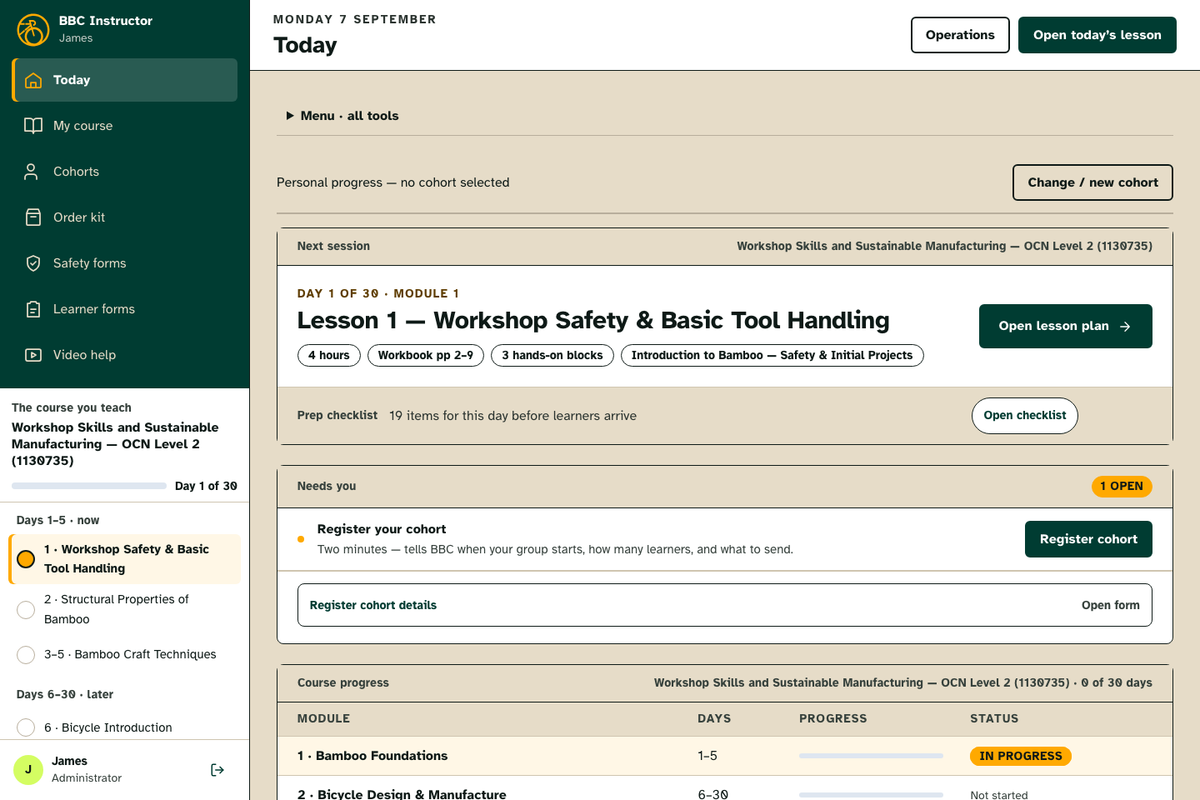1200x800 pixels.
Task: Click the 1 OPEN badge
Action: pyautogui.click(x=1122, y=486)
